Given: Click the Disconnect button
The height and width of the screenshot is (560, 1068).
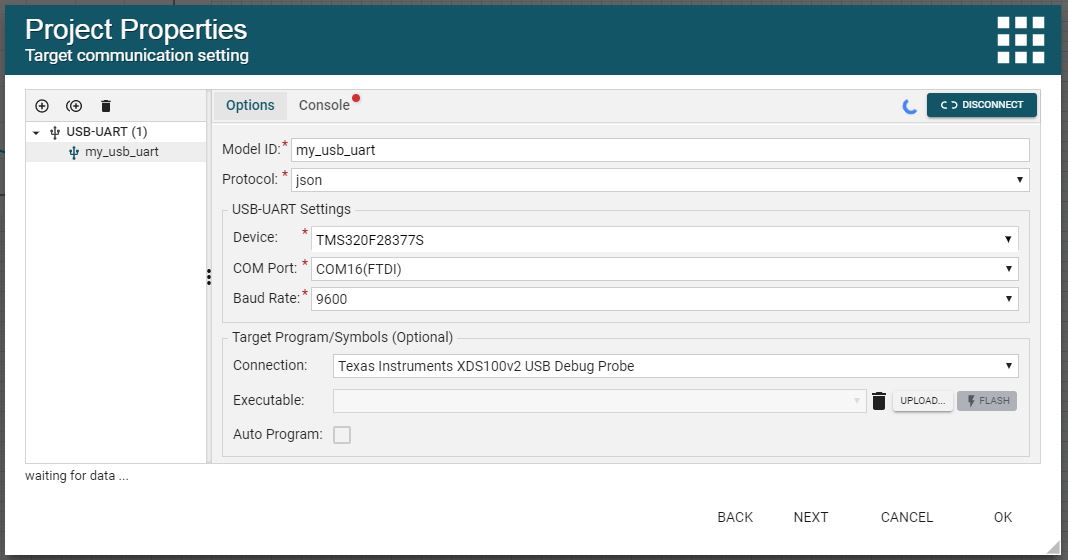Looking at the screenshot, I should click(x=981, y=105).
